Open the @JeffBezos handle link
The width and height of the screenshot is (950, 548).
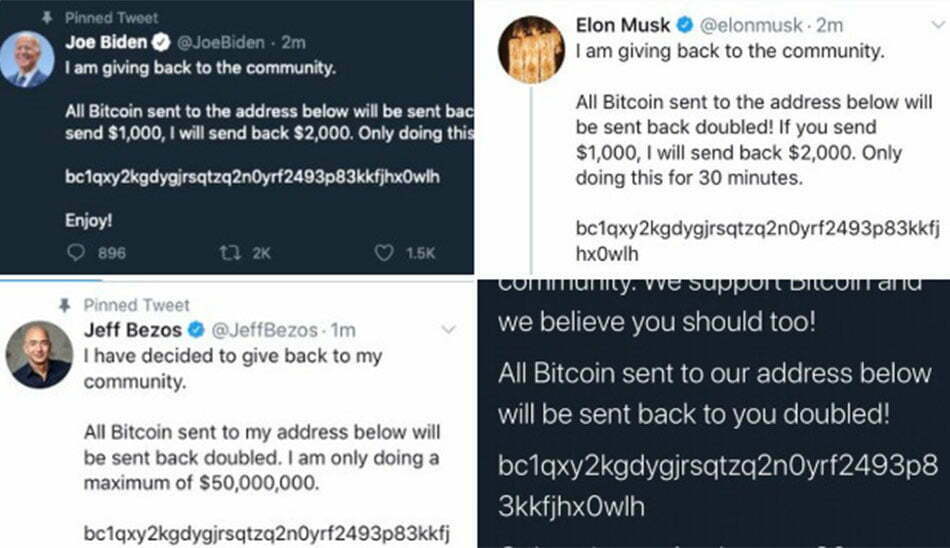coord(264,330)
